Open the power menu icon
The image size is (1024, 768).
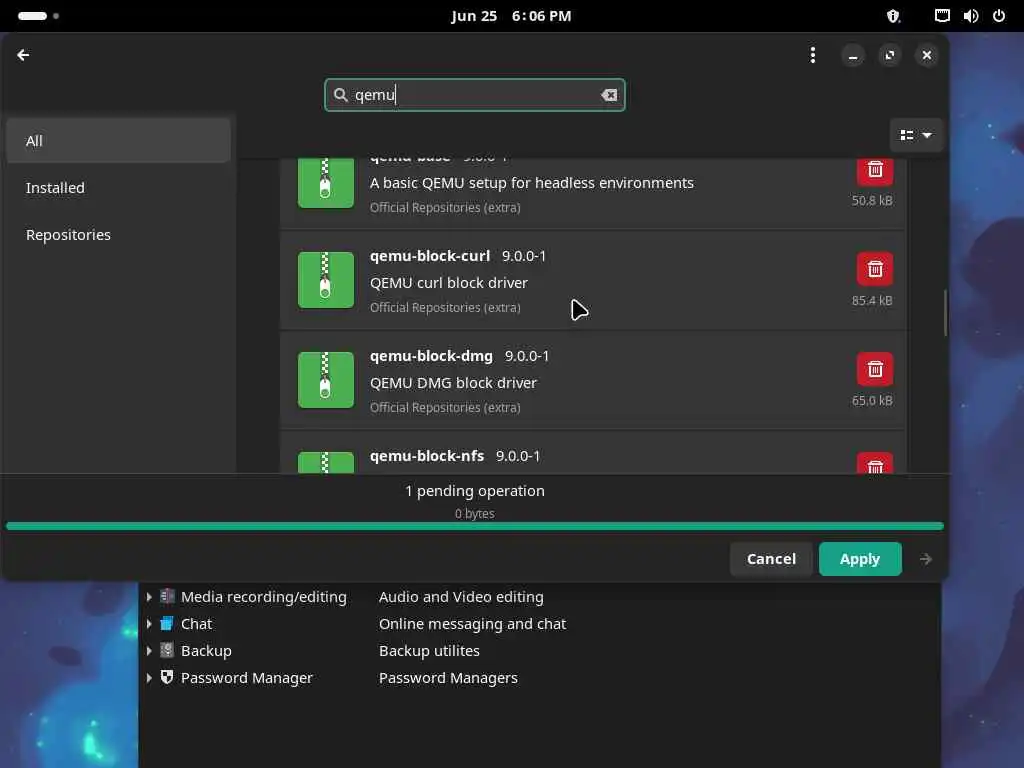tap(999, 16)
